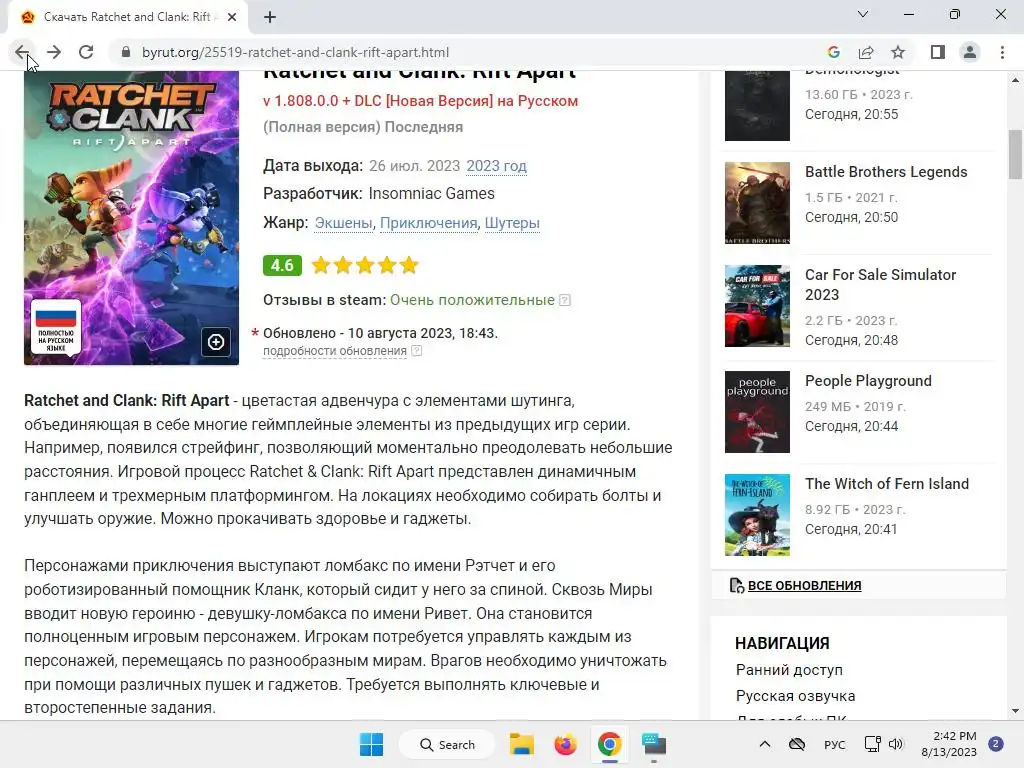Viewport: 1024px width, 768px height.
Task: Close the Ratchet and Clank tab
Action: pos(232,18)
